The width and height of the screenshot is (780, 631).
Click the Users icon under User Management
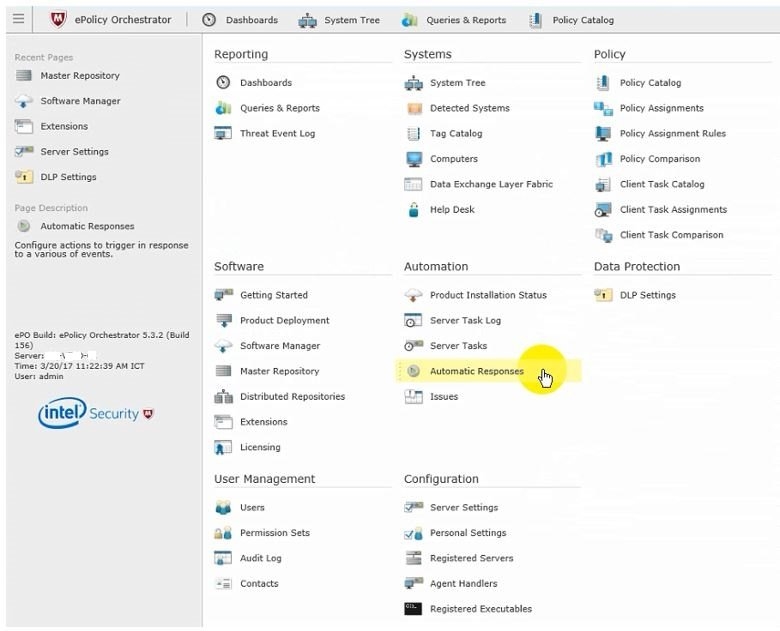click(223, 508)
